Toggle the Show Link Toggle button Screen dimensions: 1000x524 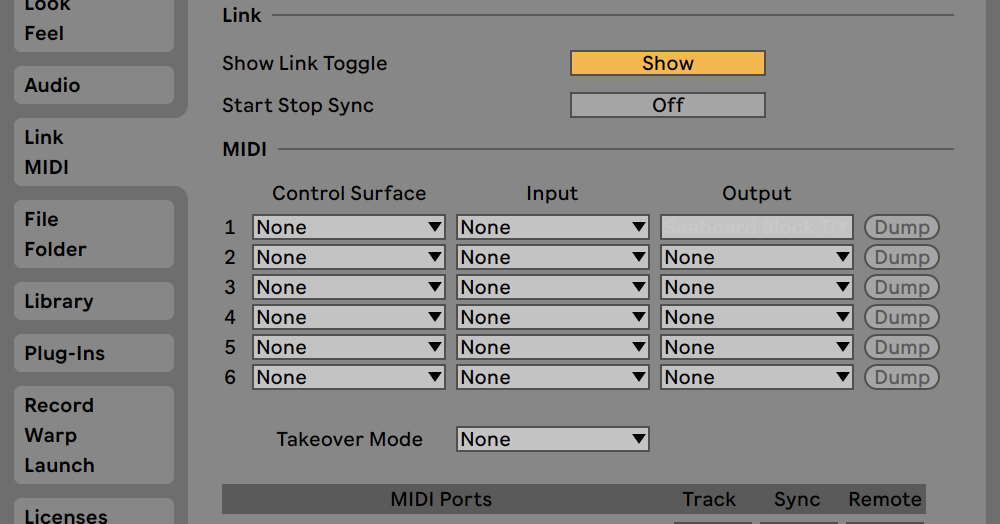pyautogui.click(x=667, y=63)
